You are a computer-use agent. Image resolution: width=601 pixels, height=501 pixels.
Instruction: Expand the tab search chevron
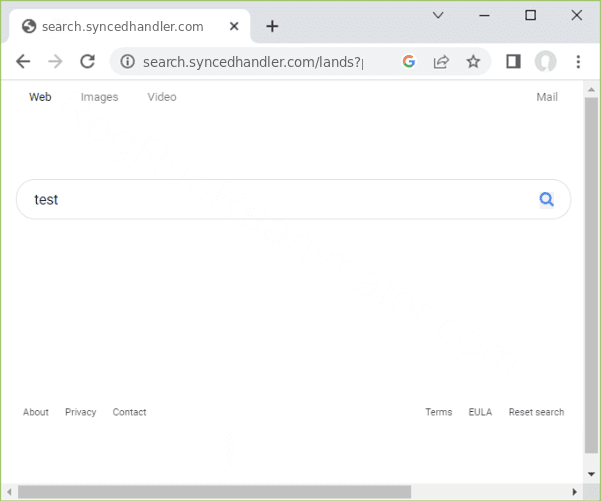pyautogui.click(x=438, y=15)
